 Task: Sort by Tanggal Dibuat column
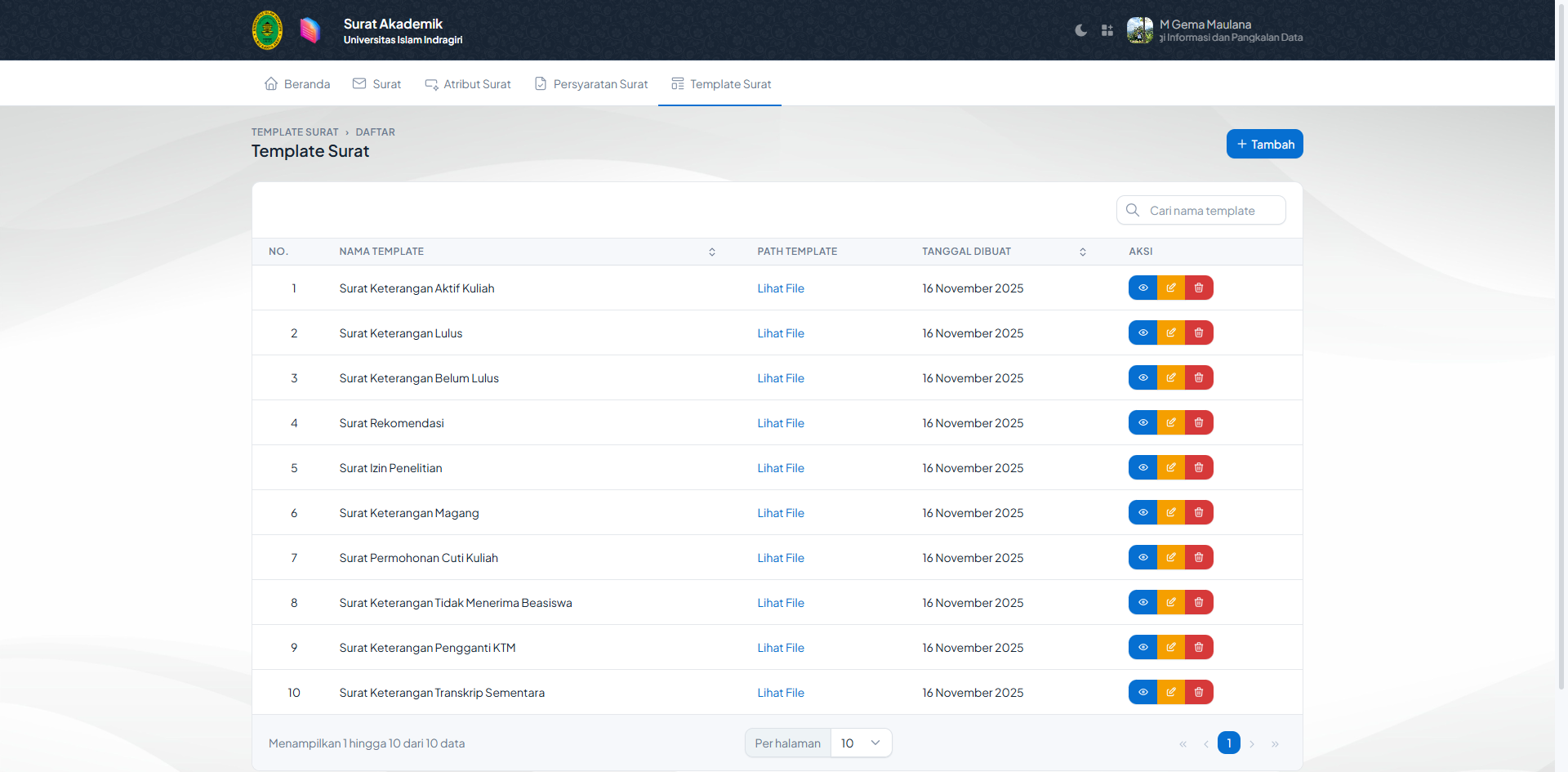1083,252
